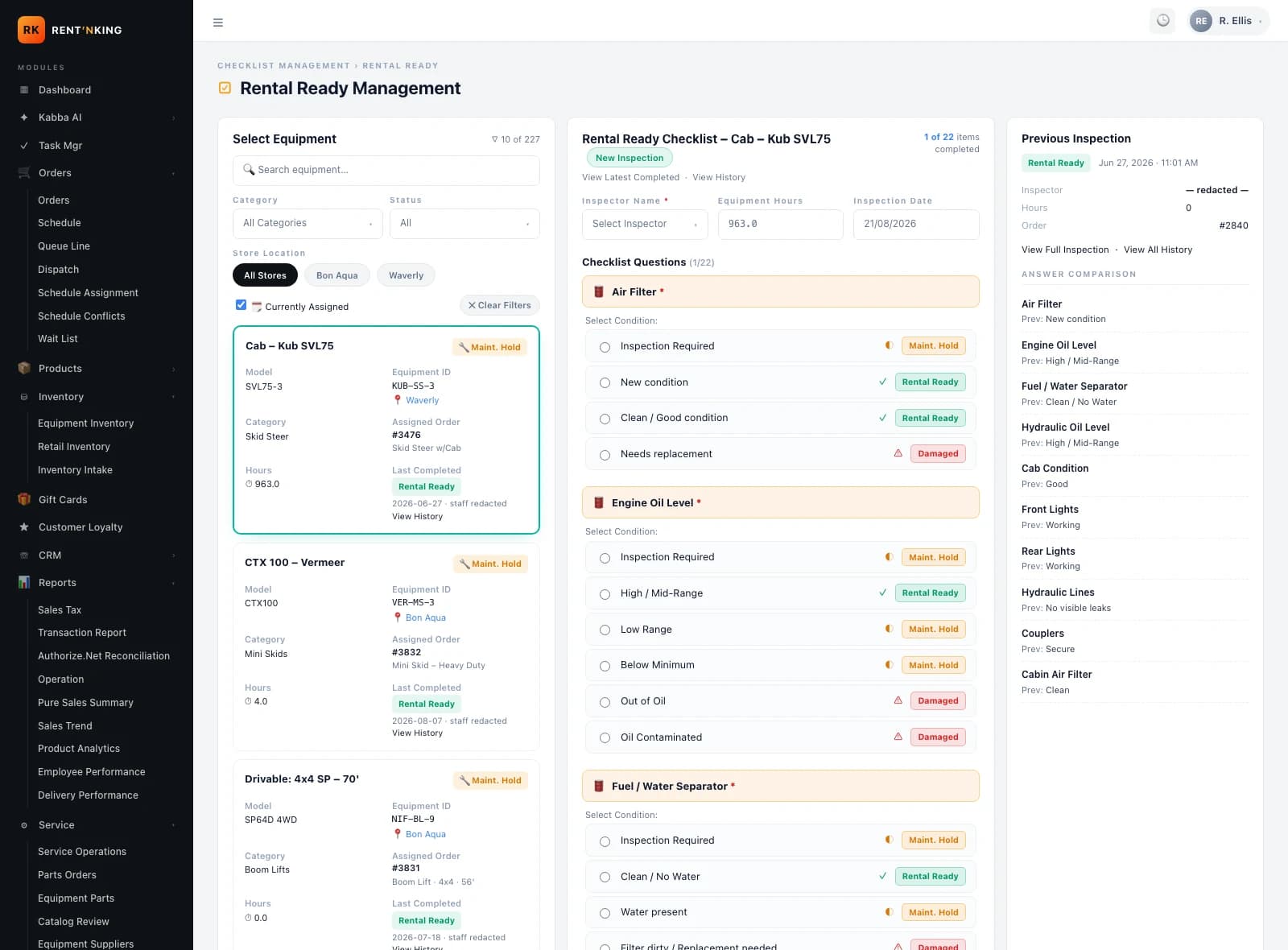
Task: Open Equipment Inventory in sidebar
Action: tap(85, 423)
